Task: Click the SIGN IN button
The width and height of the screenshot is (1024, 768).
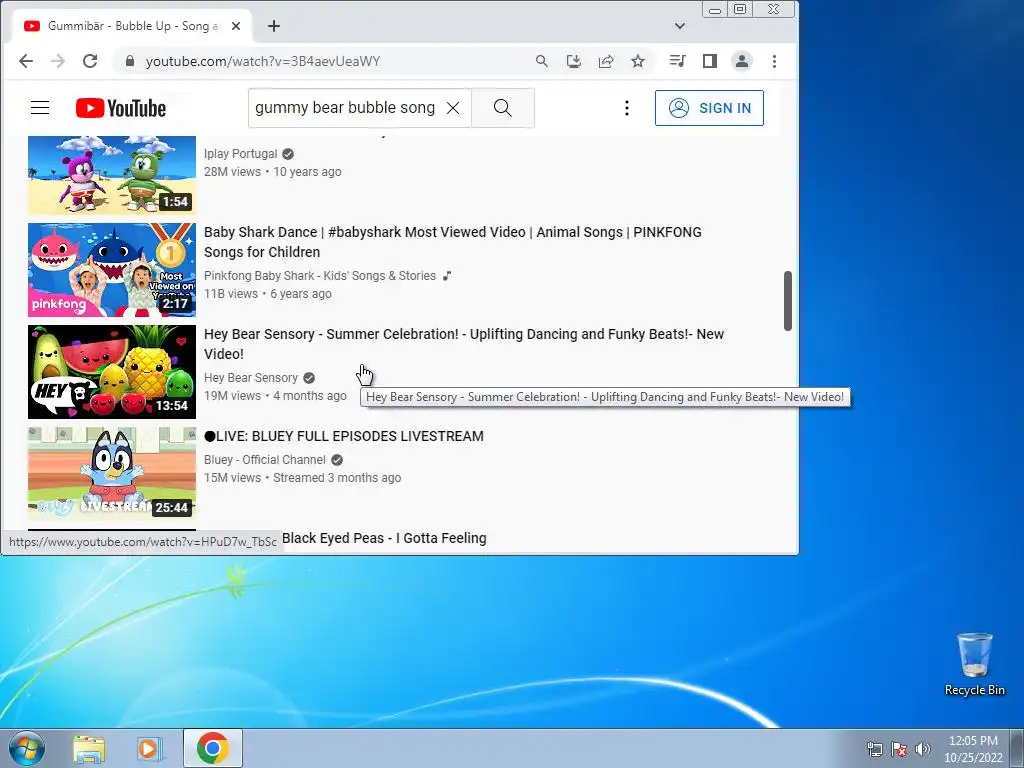Action: pyautogui.click(x=709, y=108)
